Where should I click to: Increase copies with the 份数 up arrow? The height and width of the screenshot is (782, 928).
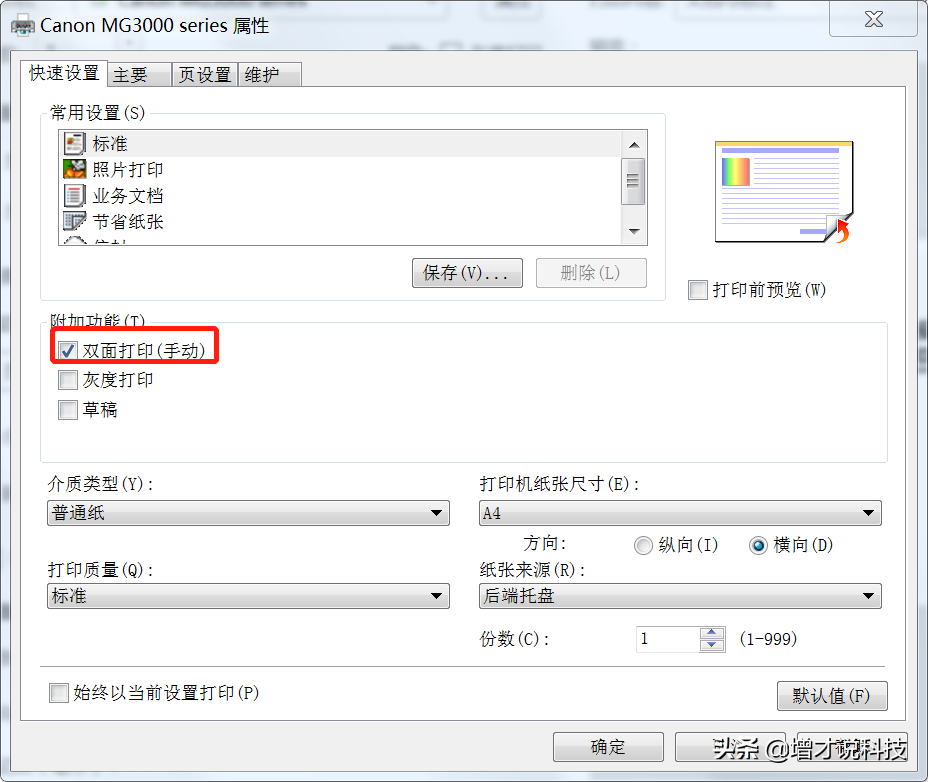coord(712,633)
